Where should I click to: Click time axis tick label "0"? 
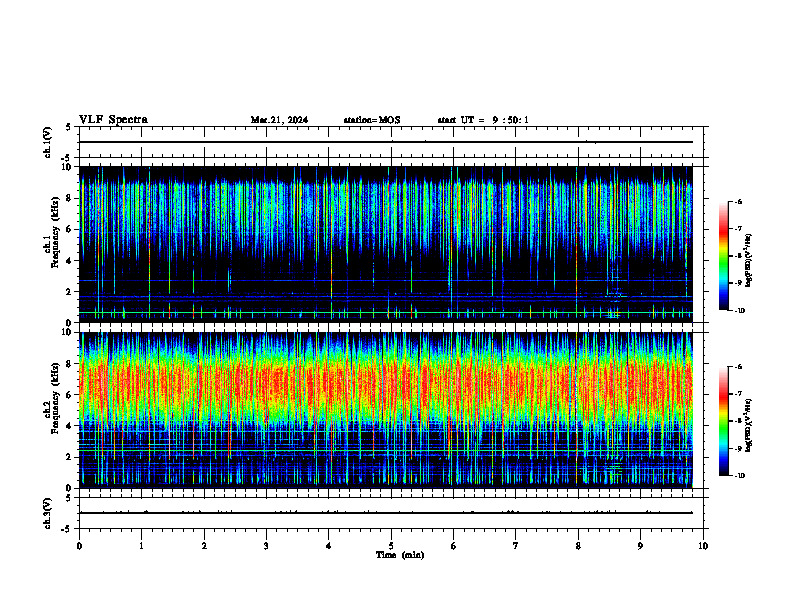(79, 546)
